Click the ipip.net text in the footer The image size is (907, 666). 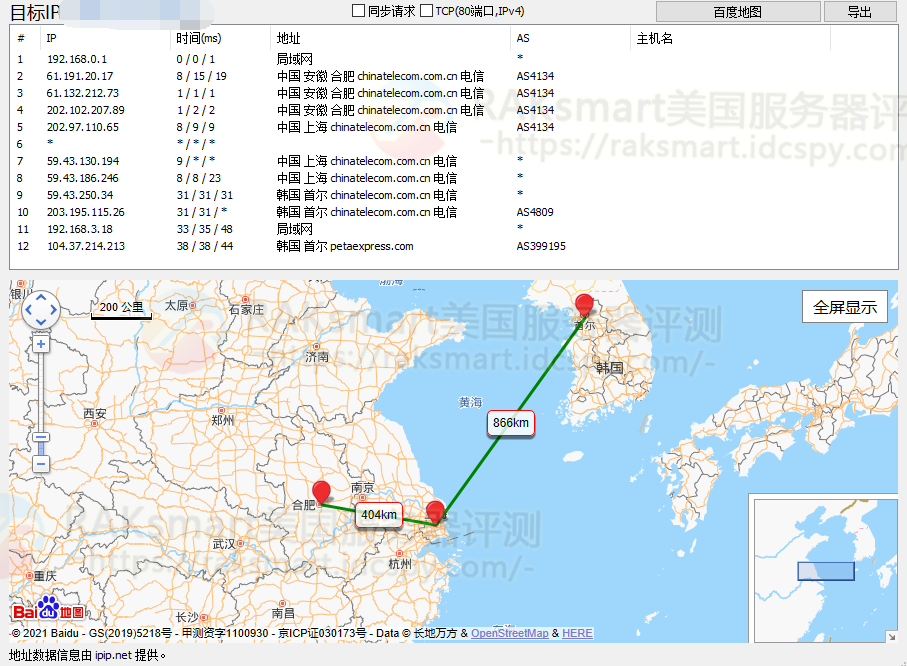click(x=113, y=656)
